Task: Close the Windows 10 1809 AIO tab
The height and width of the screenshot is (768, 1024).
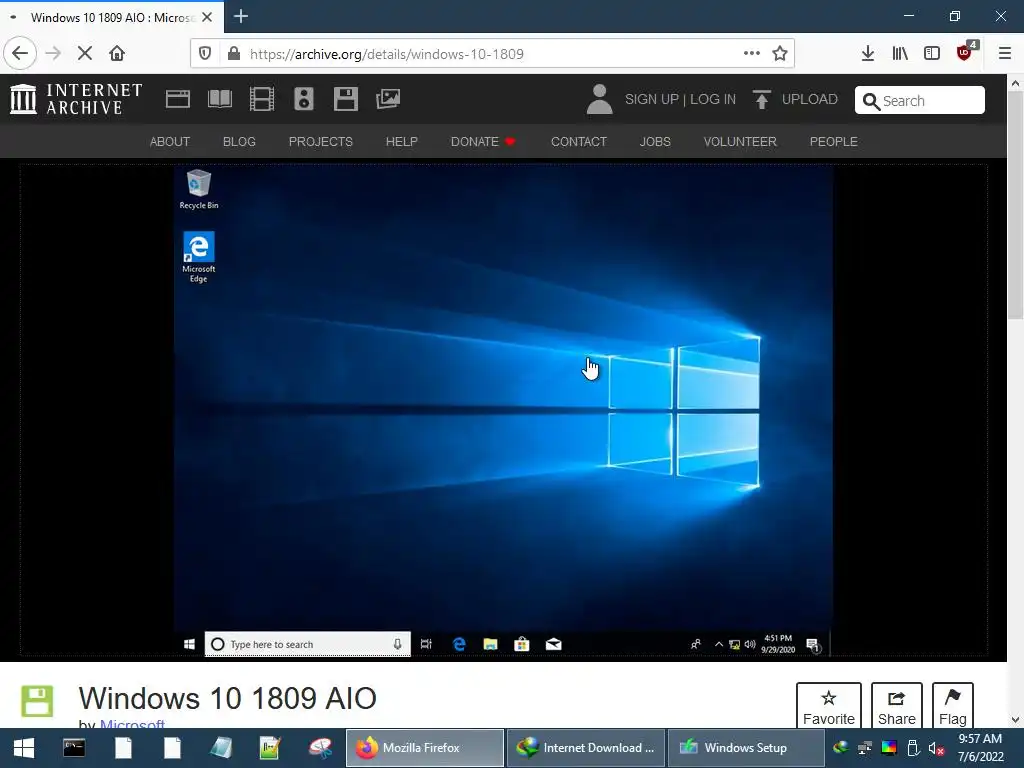Action: [207, 18]
